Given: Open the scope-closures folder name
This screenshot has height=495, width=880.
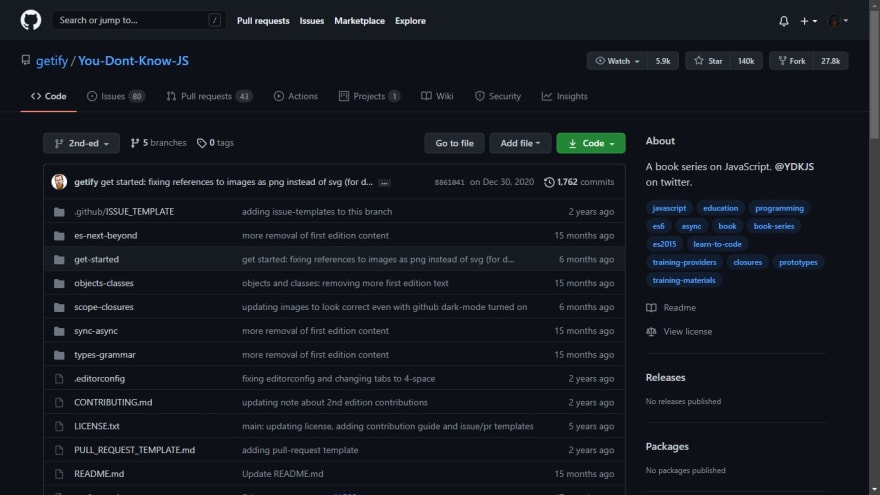Looking at the screenshot, I should 104,307.
